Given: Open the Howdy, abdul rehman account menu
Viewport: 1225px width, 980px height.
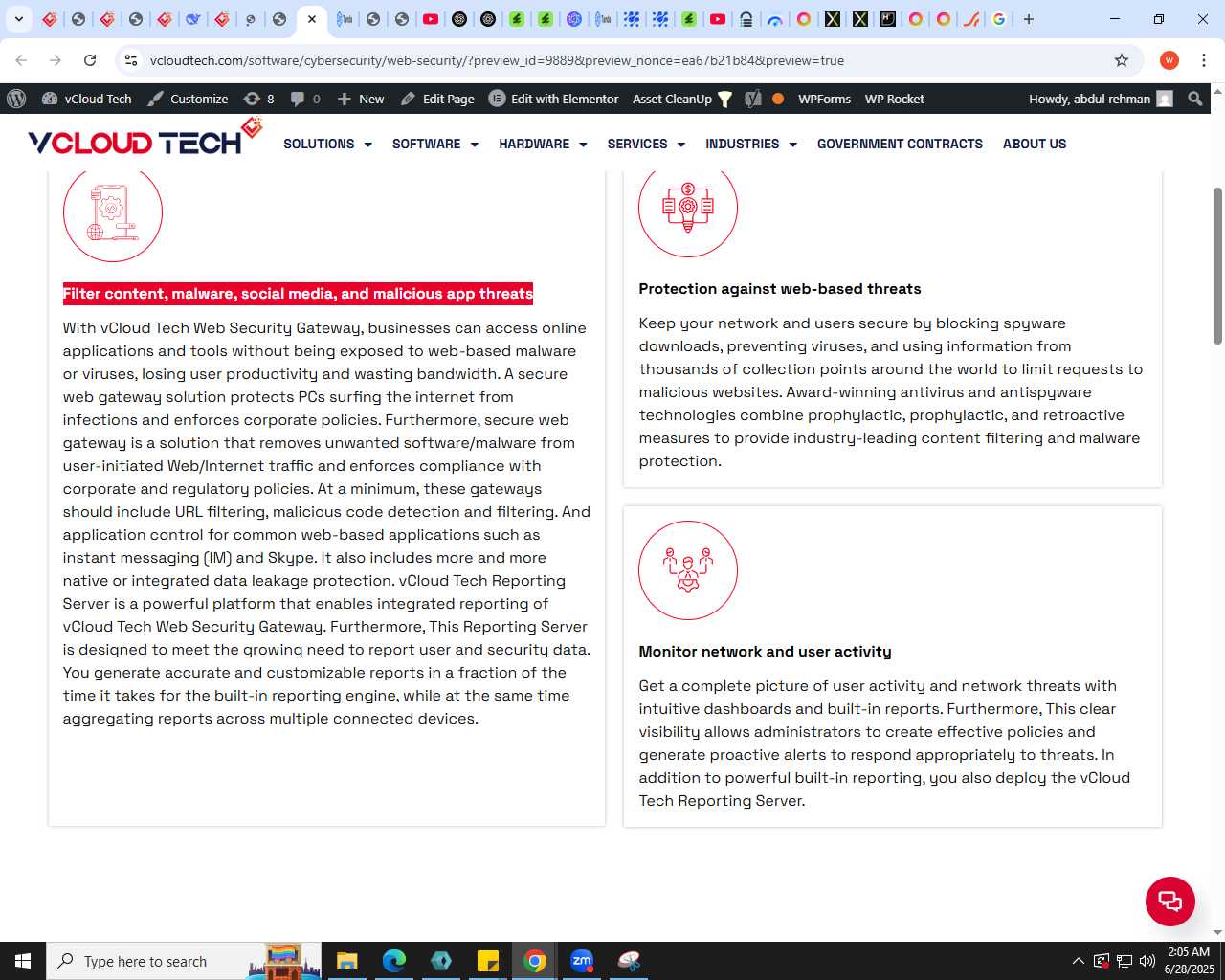Looking at the screenshot, I should point(1101,99).
